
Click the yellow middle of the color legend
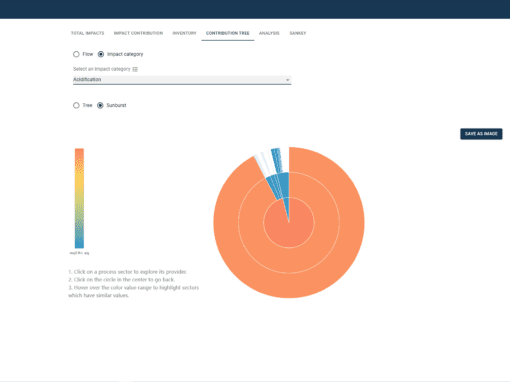tap(79, 182)
